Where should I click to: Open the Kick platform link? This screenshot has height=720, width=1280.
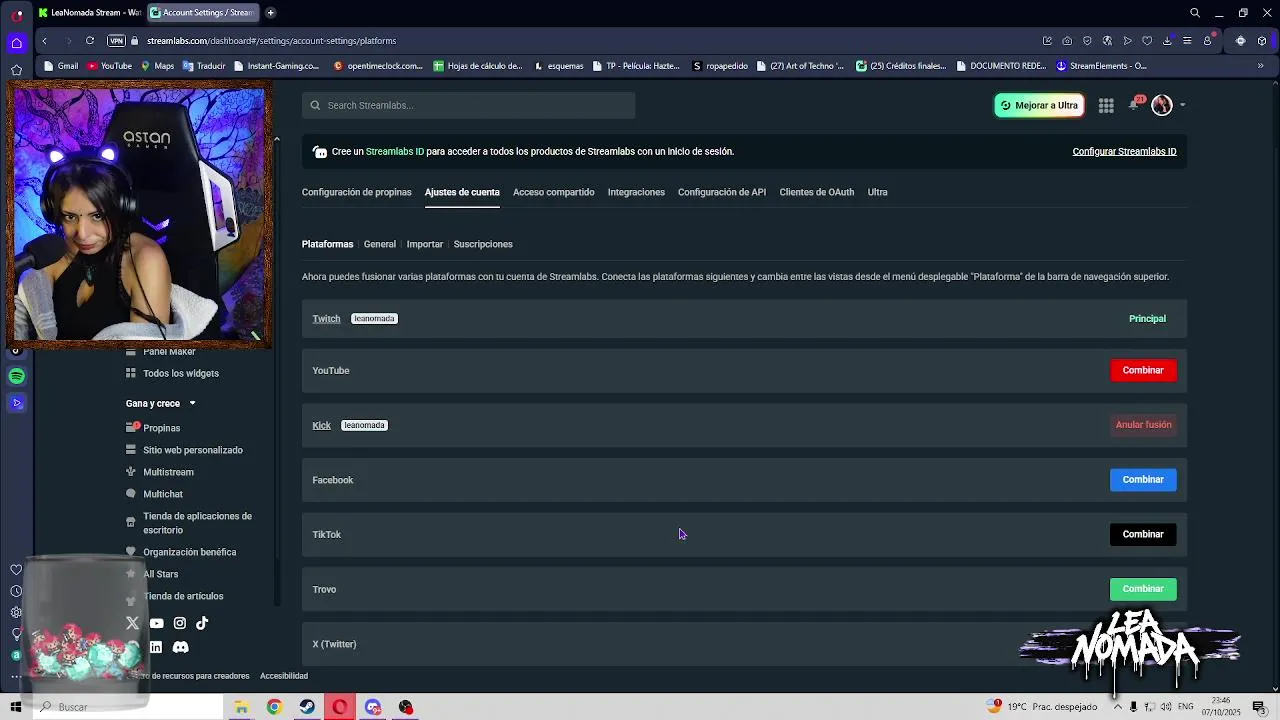point(321,425)
